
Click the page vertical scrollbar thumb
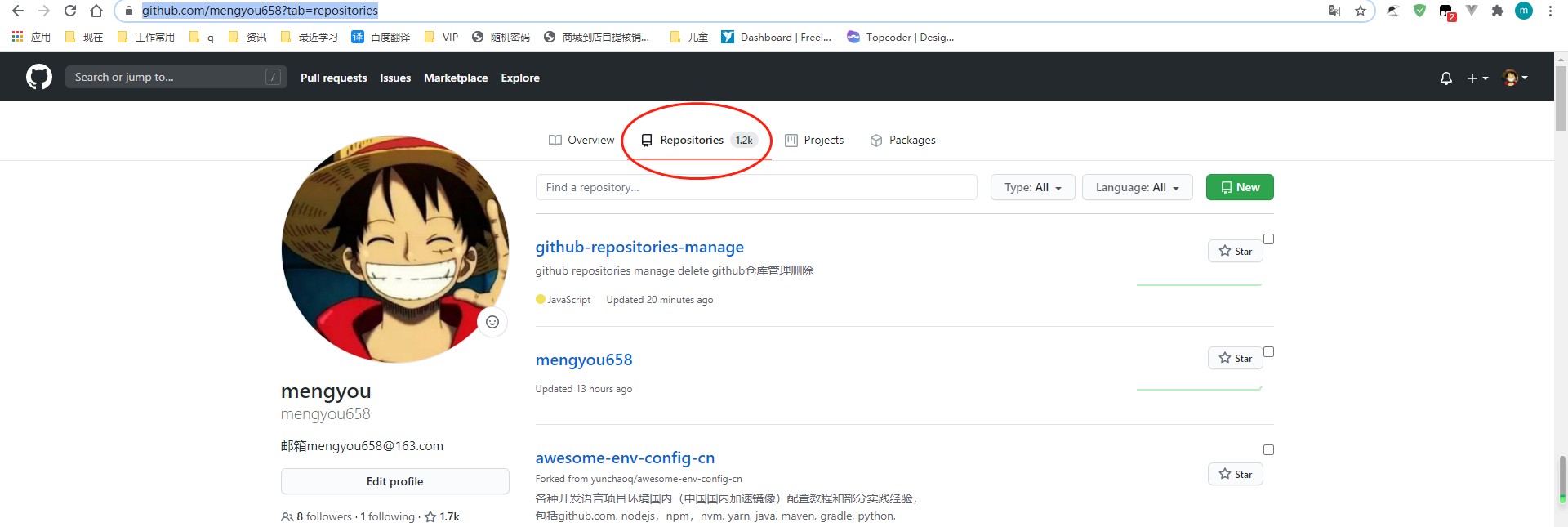pyautogui.click(x=1561, y=98)
